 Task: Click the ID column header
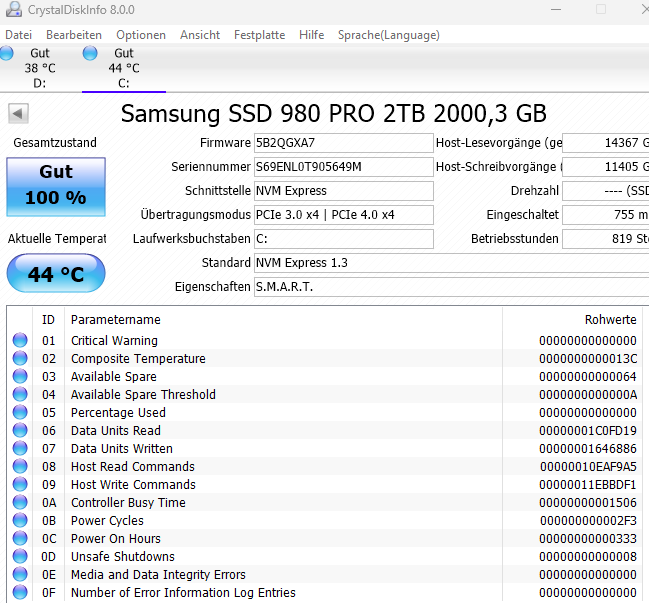48,320
